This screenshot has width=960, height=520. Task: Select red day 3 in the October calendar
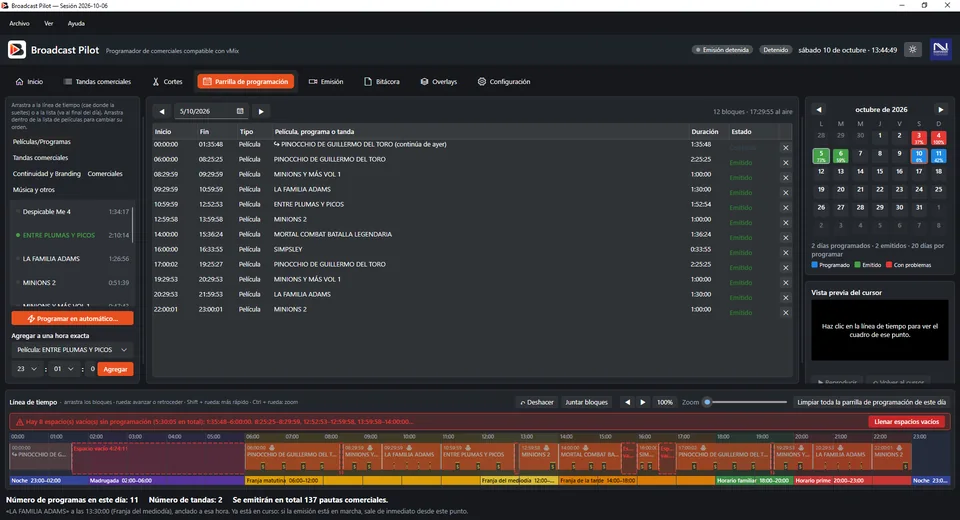(918, 138)
